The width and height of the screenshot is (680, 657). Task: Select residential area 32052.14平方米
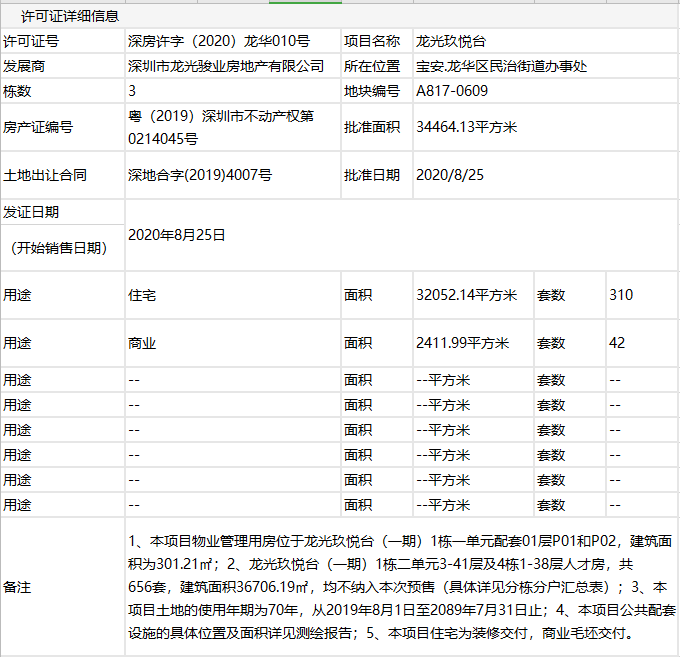point(467,295)
